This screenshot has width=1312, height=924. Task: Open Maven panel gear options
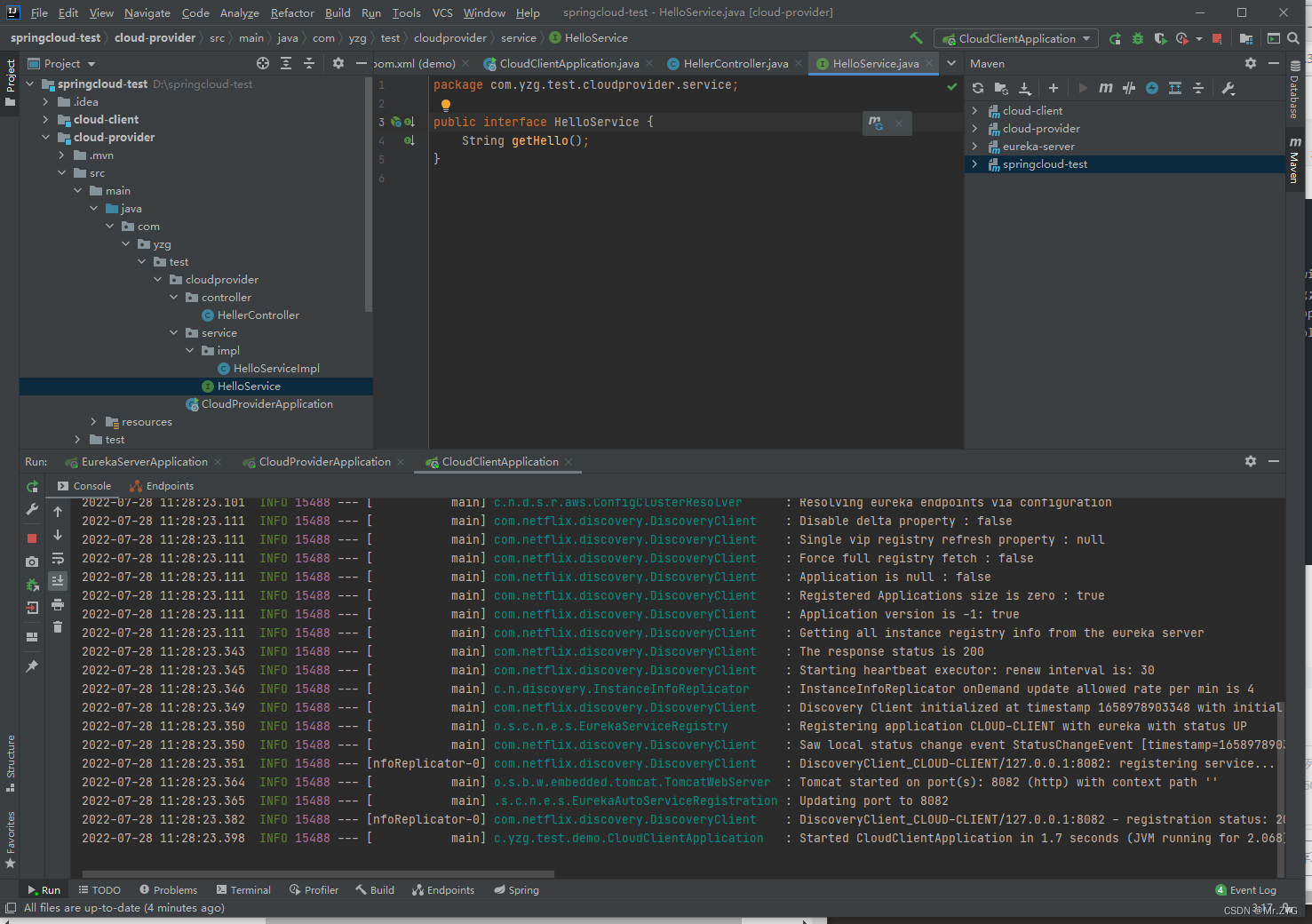1251,63
